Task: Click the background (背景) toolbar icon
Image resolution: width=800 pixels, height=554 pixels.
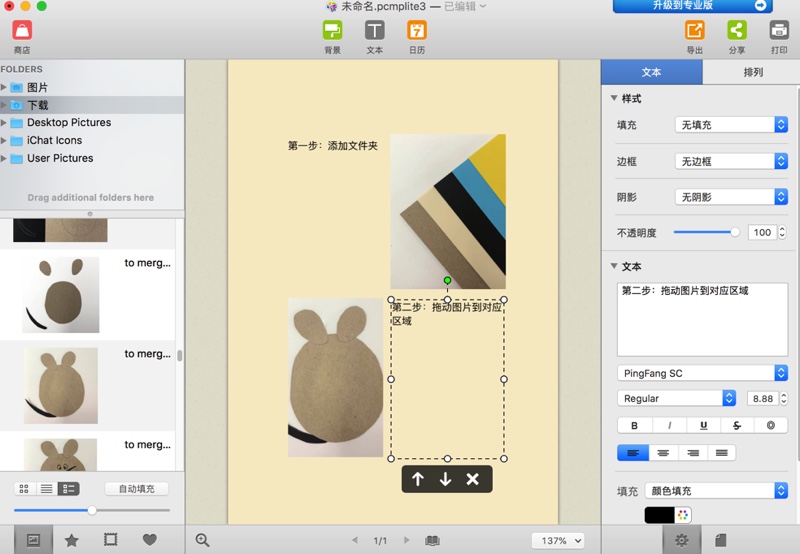Action: point(332,30)
